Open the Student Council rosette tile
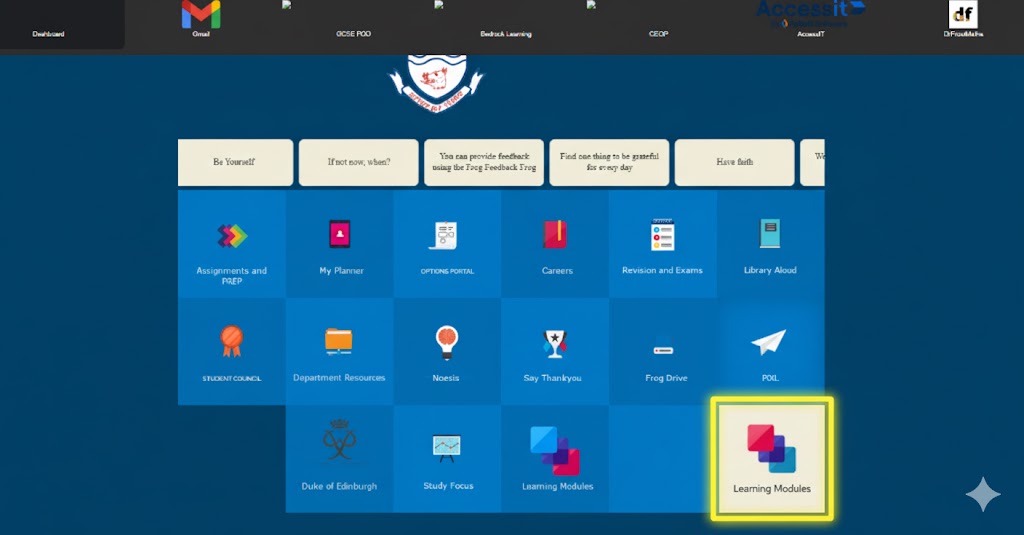Viewport: 1024px width, 535px height. (232, 351)
